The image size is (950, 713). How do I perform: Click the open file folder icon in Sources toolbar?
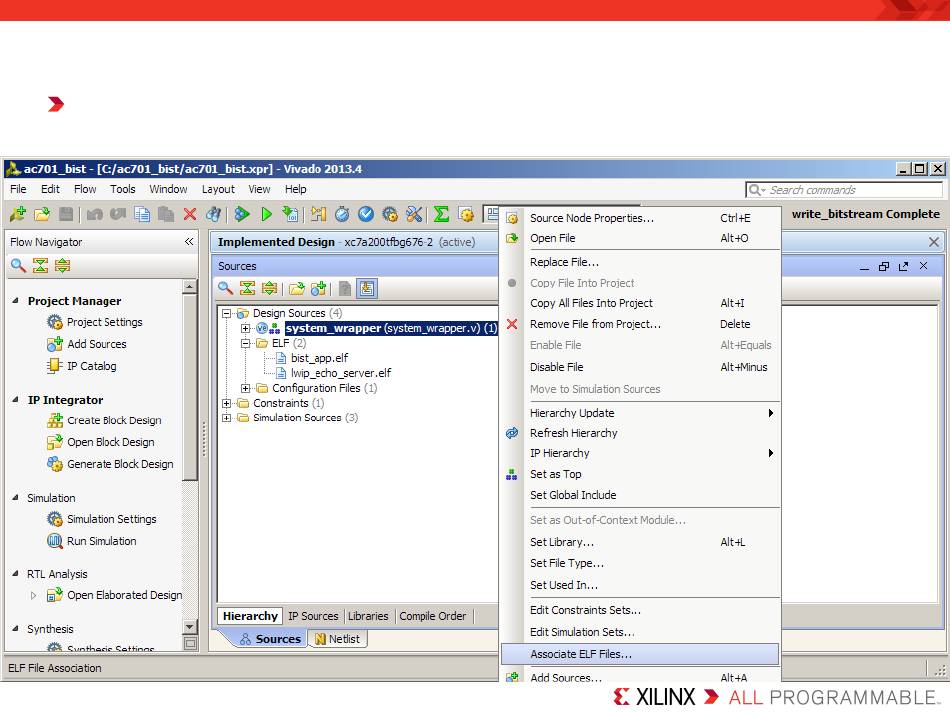[x=296, y=288]
